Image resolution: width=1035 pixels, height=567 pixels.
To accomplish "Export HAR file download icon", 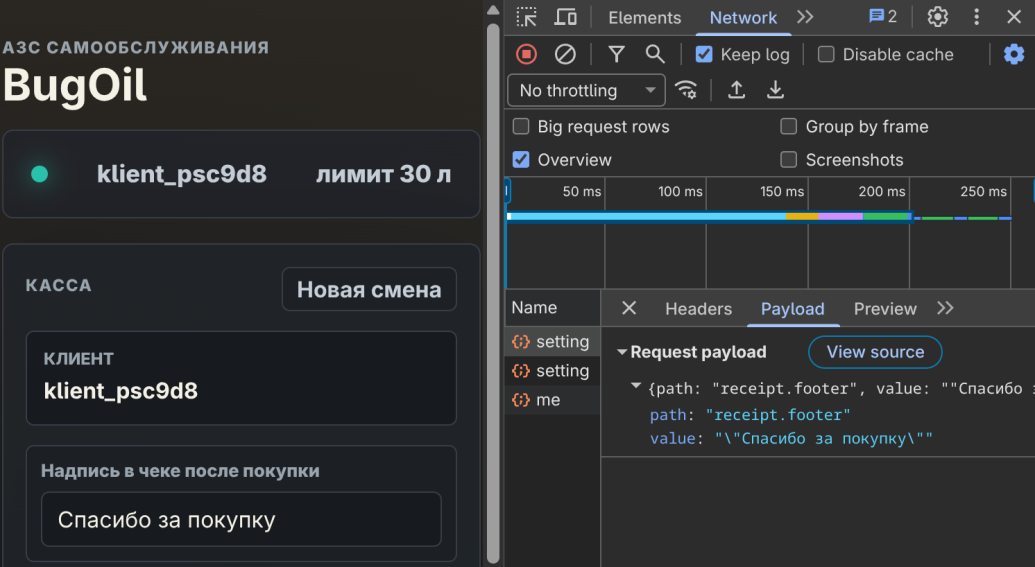I will pyautogui.click(x=776, y=90).
